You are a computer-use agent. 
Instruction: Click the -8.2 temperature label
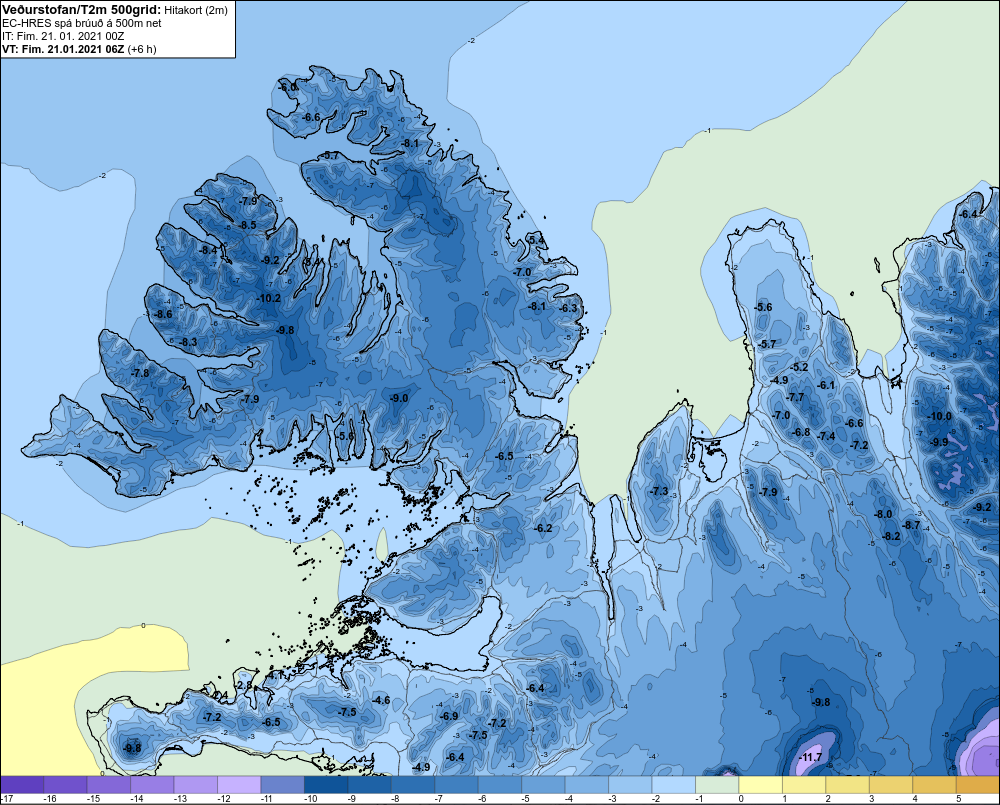[x=891, y=536]
